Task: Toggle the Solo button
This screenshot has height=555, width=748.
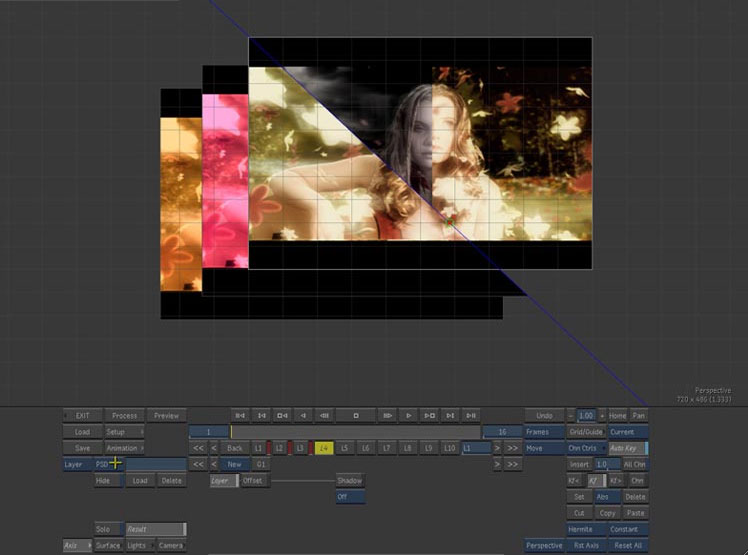Action: click(108, 529)
